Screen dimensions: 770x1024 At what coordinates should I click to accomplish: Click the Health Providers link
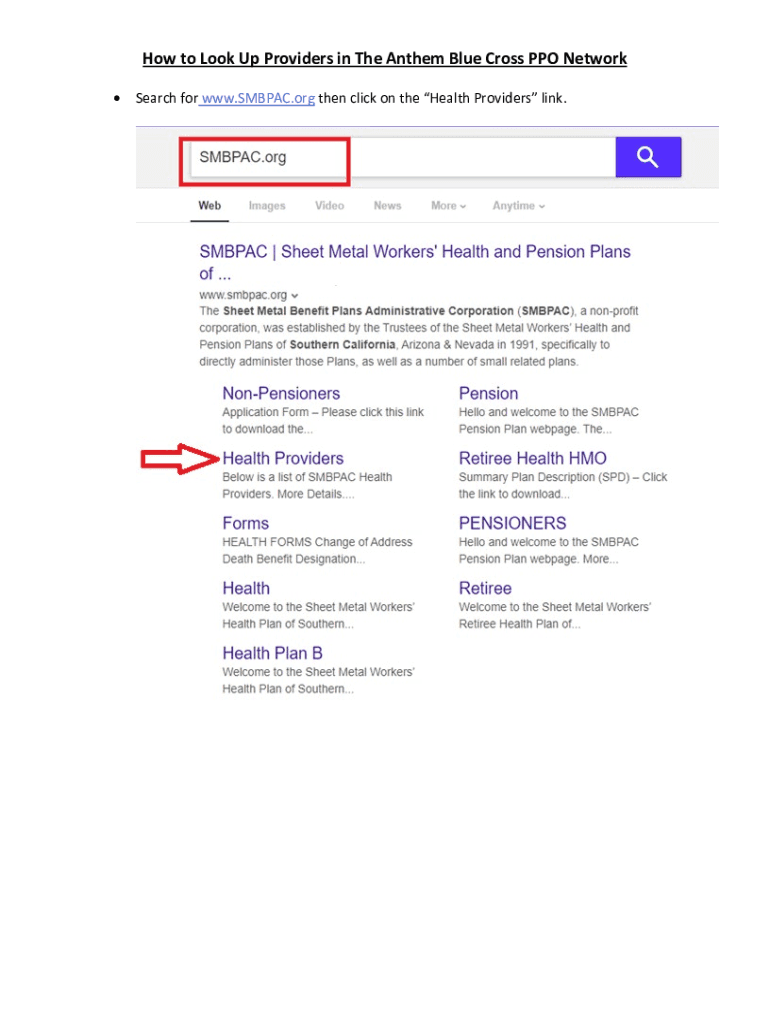click(x=283, y=459)
